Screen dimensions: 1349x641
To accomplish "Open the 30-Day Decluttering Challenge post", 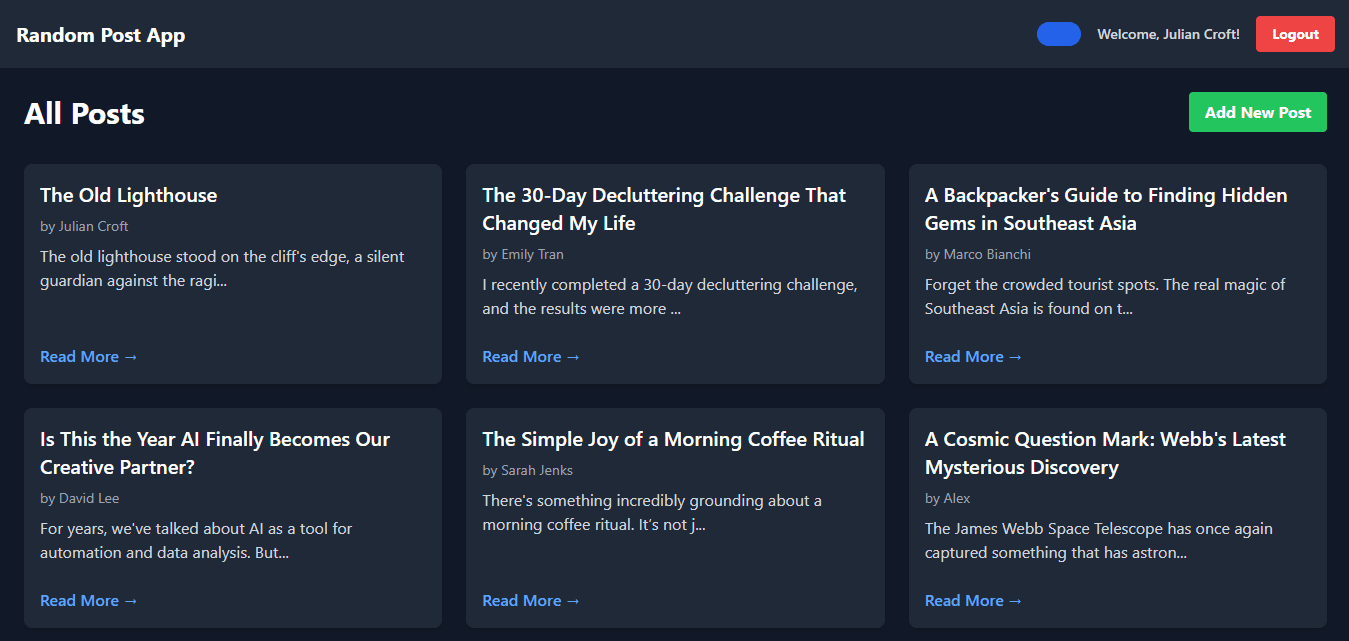I will [x=530, y=356].
